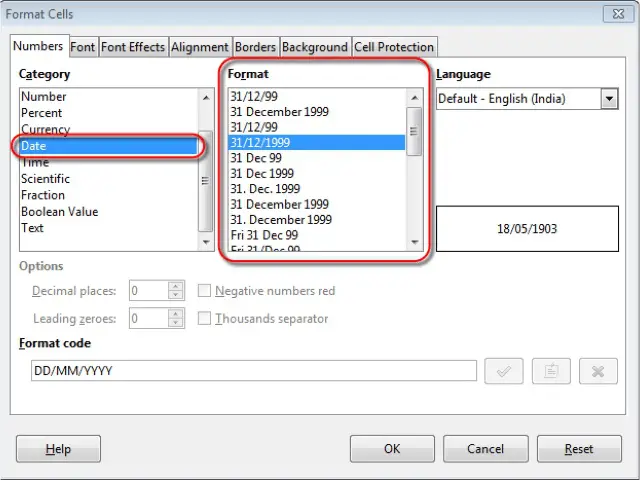Click the Format list scrollbar thumb
Screen dimensions: 640x480
coord(414,131)
